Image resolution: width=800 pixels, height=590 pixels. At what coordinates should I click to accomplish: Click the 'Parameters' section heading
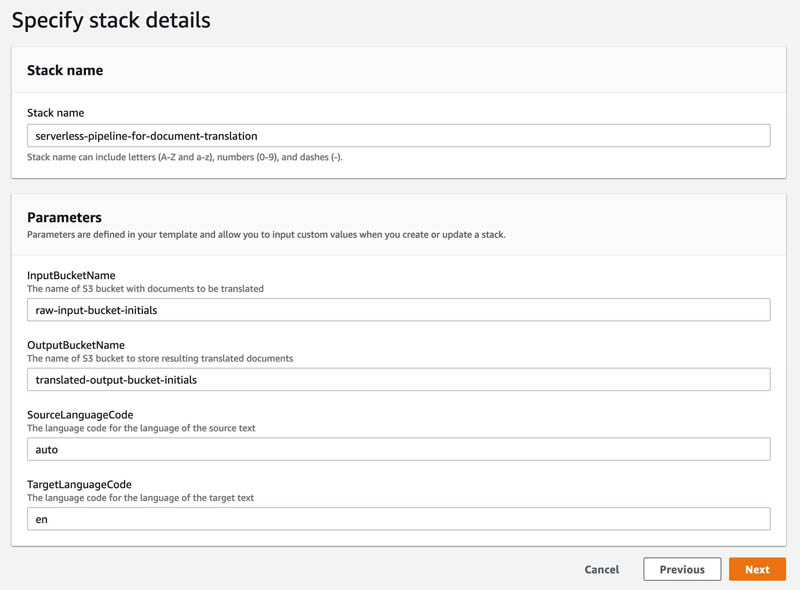[x=64, y=217]
